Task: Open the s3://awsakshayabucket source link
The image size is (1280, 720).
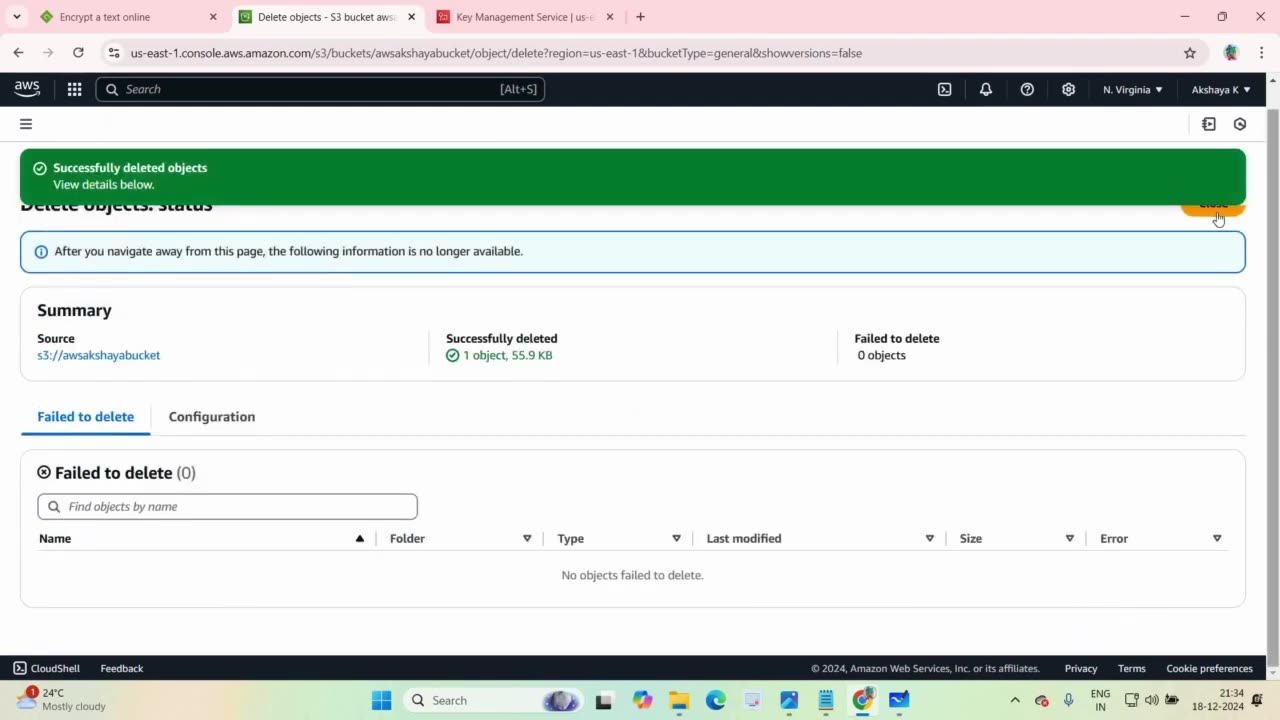Action: click(98, 355)
